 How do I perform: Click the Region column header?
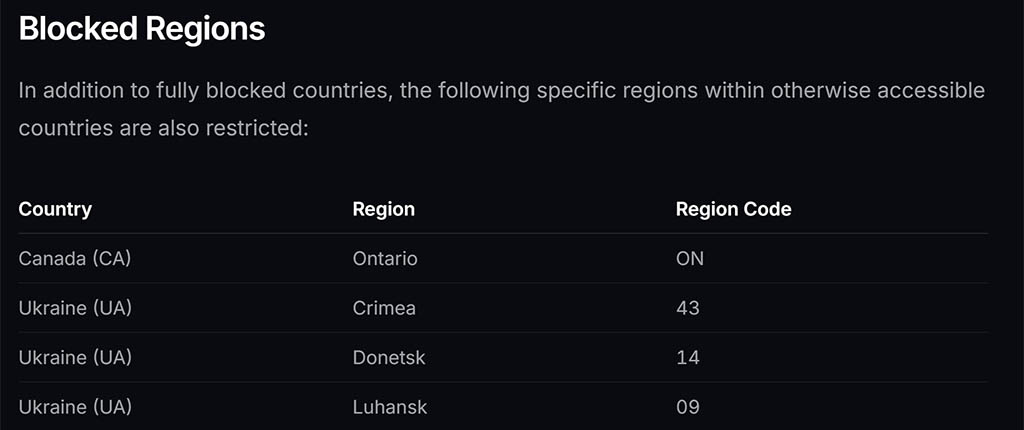click(384, 209)
